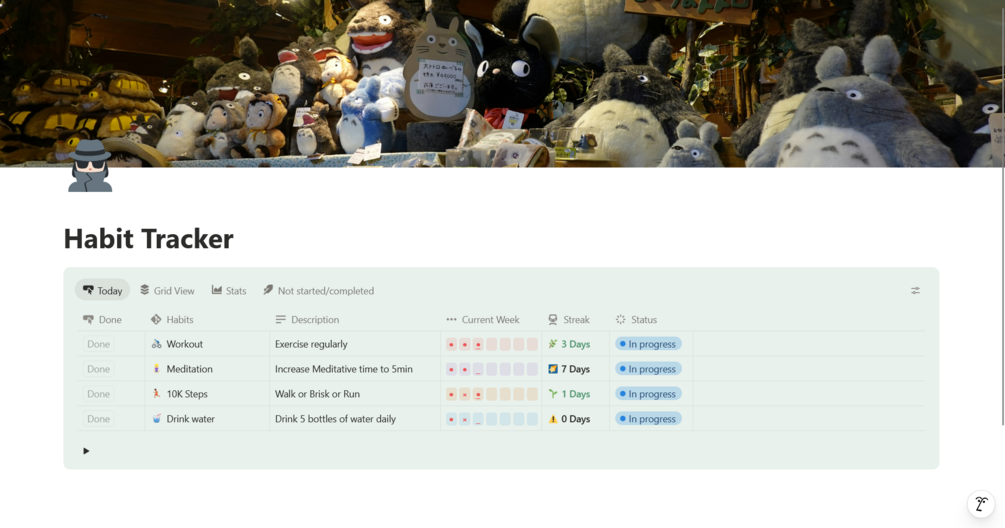1005x528 pixels.
Task: Click the runner icon beside 10K Steps
Action: tap(156, 394)
